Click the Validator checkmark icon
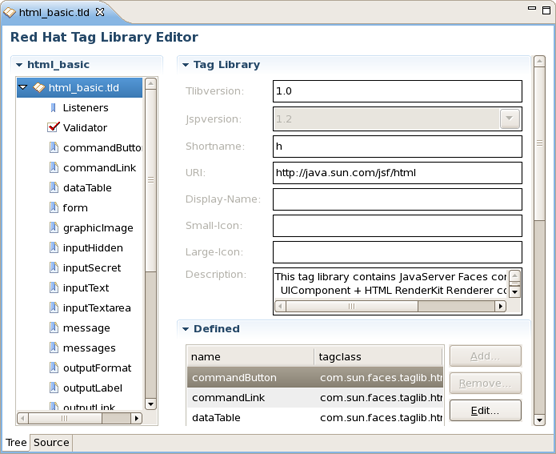Image resolution: width=556 pixels, height=454 pixels. click(53, 127)
